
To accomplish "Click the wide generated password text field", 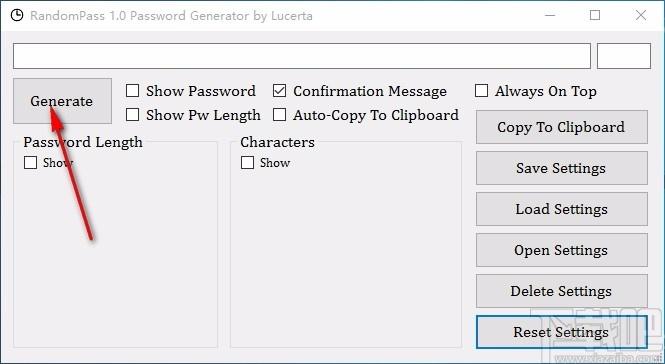I will click(x=302, y=56).
